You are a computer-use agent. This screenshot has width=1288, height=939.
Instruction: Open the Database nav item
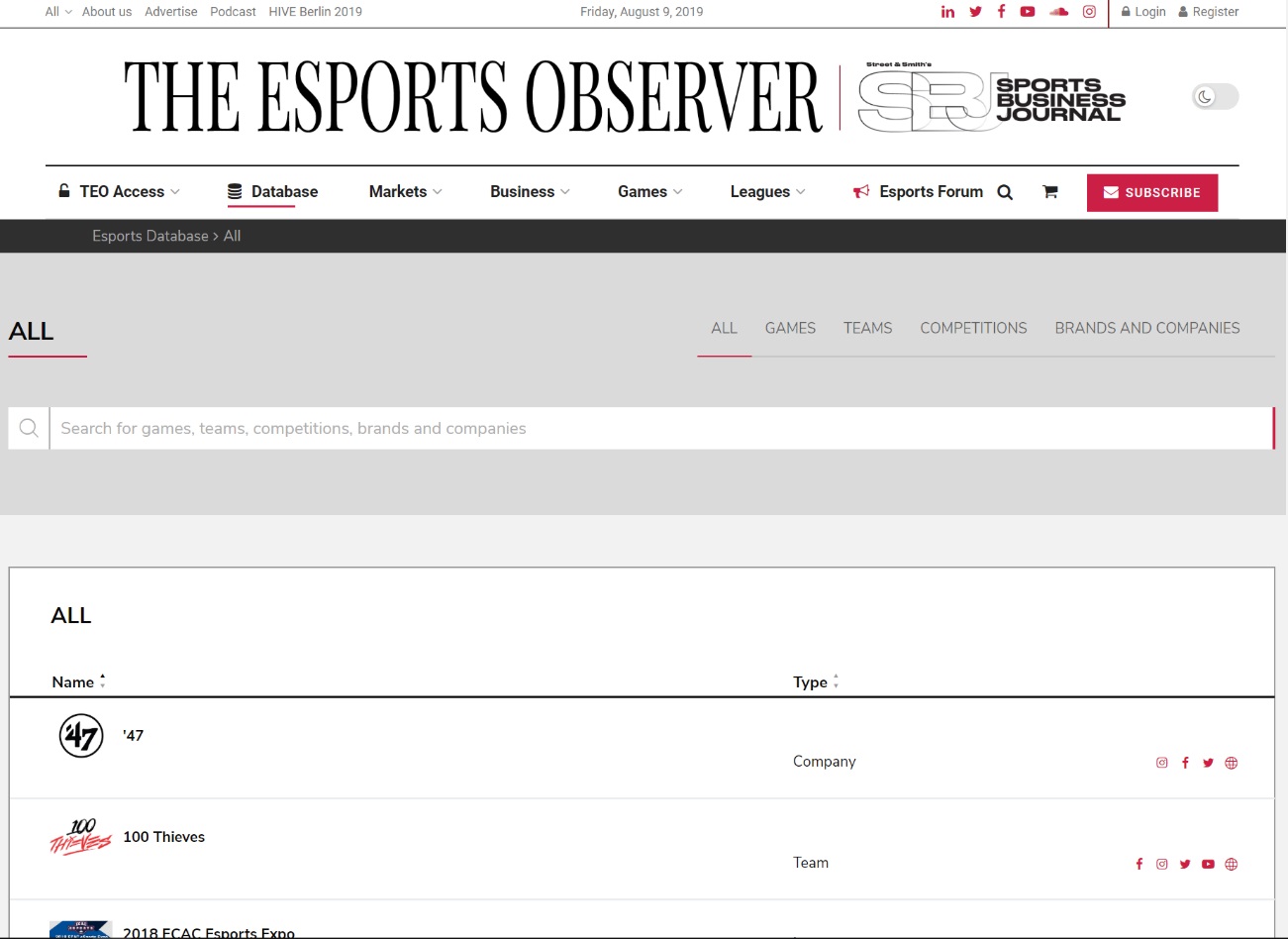click(x=272, y=192)
